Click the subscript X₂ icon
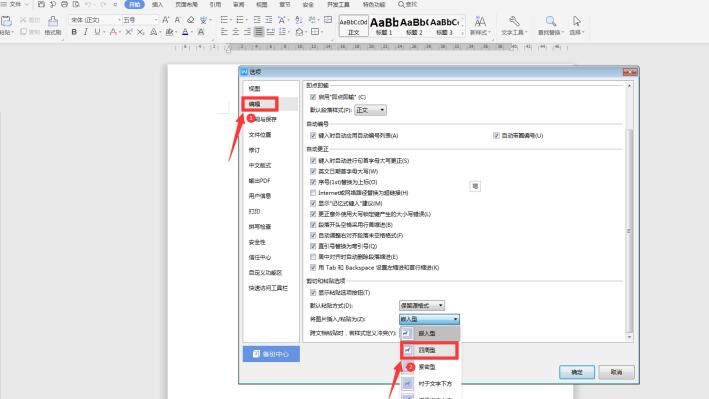 point(141,32)
